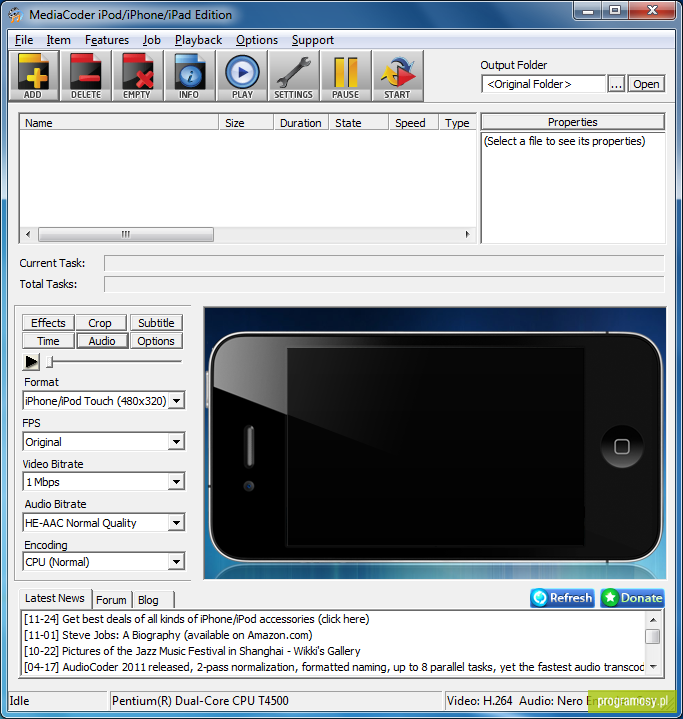Expand the Audio Bitrate dropdown
Screen dimensions: 683x719
pos(177,523)
